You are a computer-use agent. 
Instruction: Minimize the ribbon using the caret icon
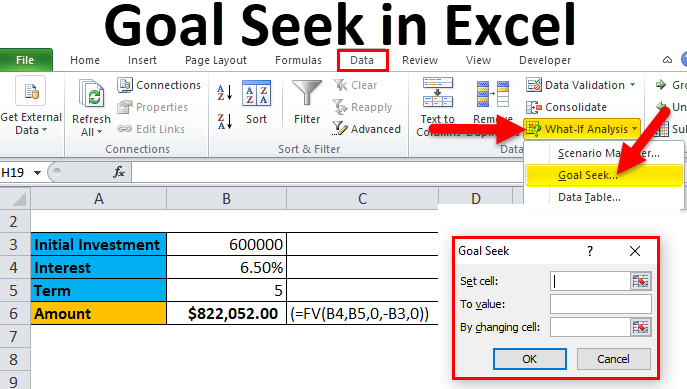pos(667,60)
